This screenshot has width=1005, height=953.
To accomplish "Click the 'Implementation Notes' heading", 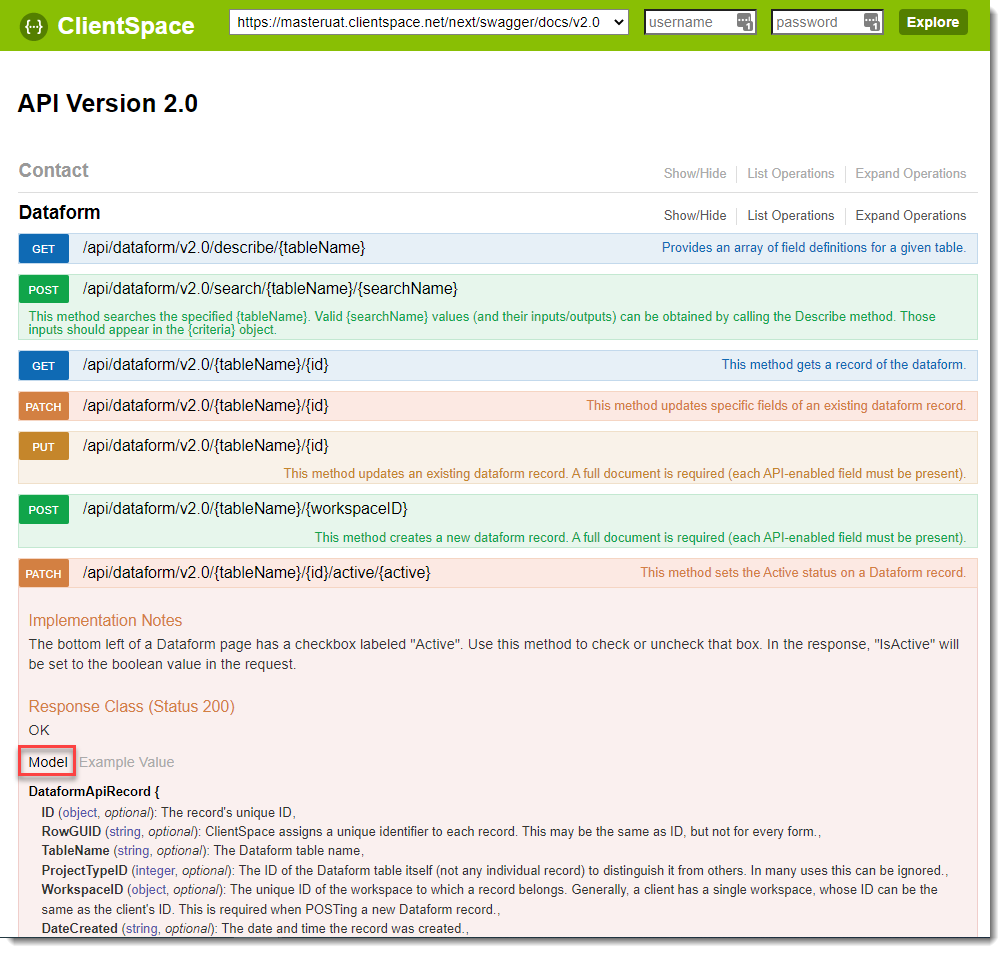I will coord(105,620).
